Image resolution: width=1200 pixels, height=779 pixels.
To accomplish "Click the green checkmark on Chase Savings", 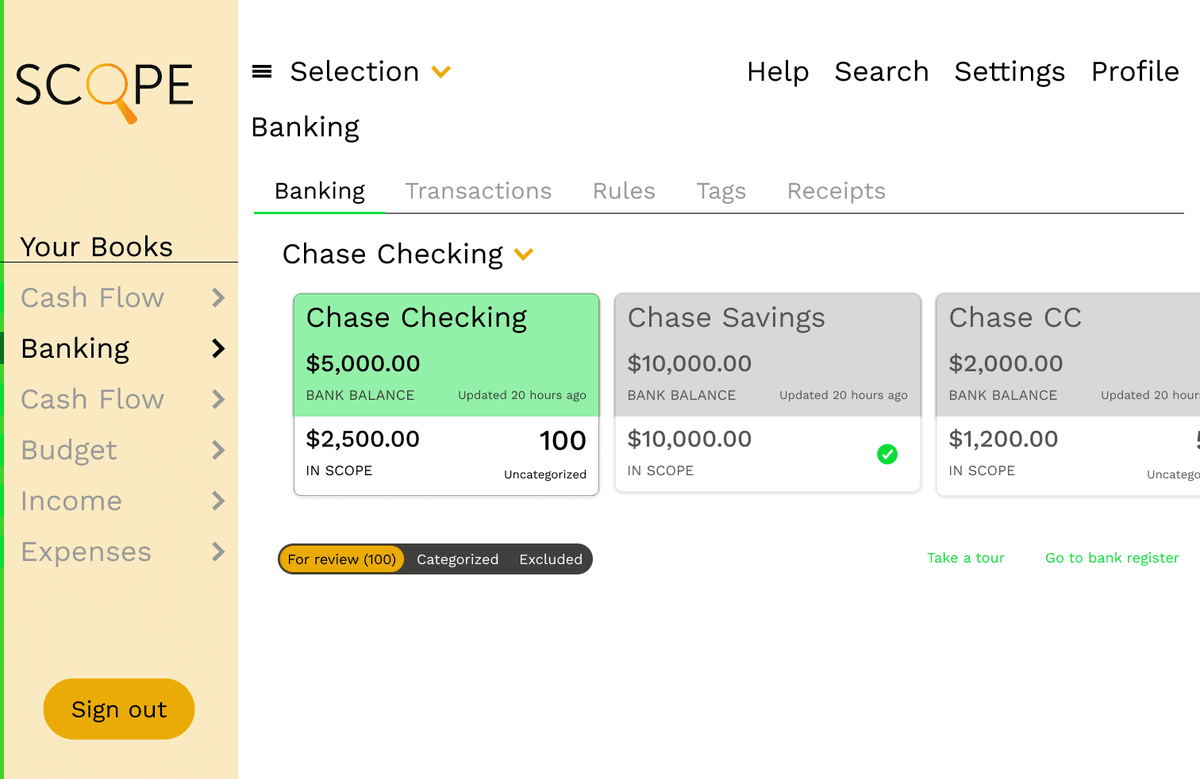I will (x=887, y=454).
